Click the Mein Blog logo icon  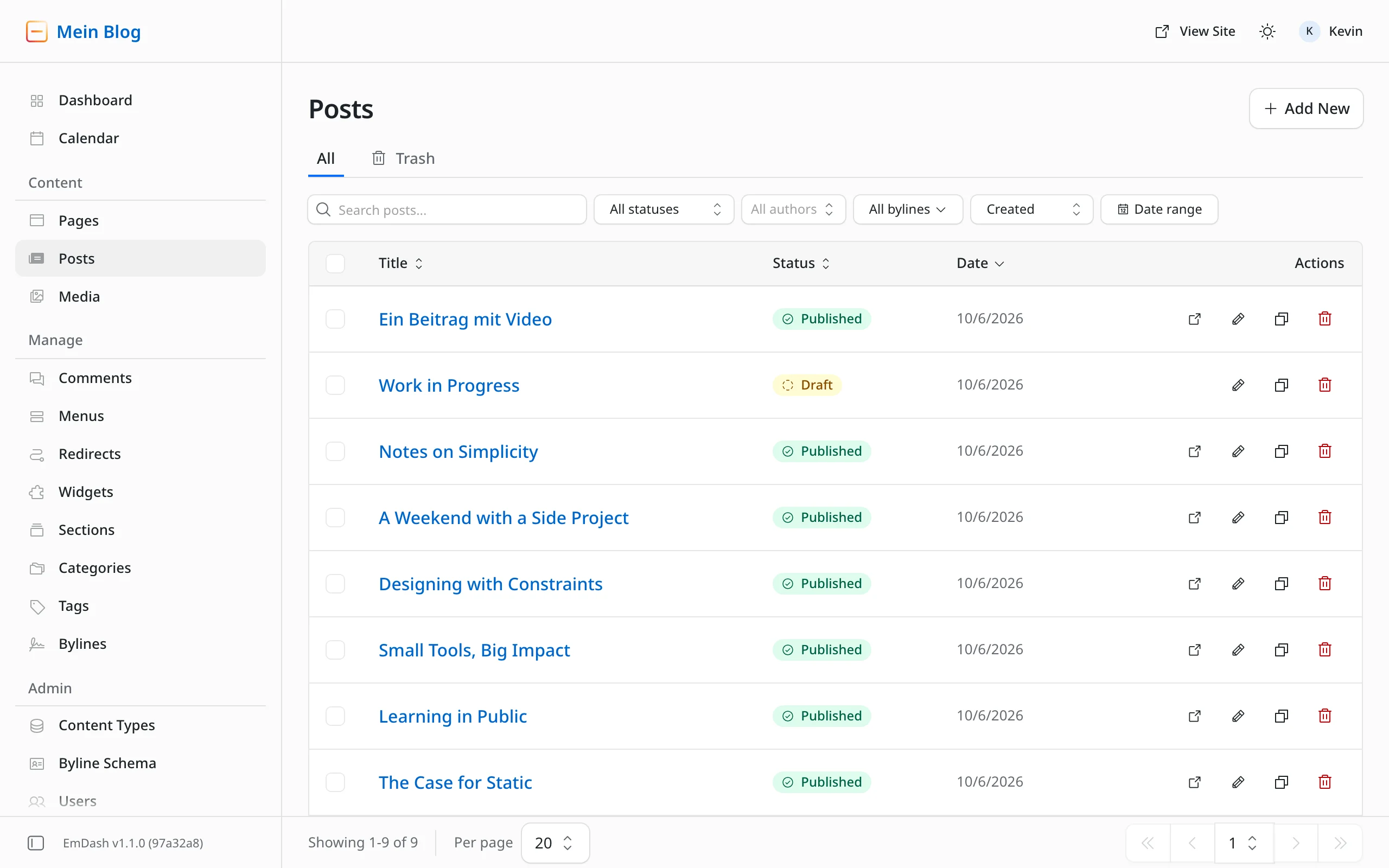(x=37, y=31)
